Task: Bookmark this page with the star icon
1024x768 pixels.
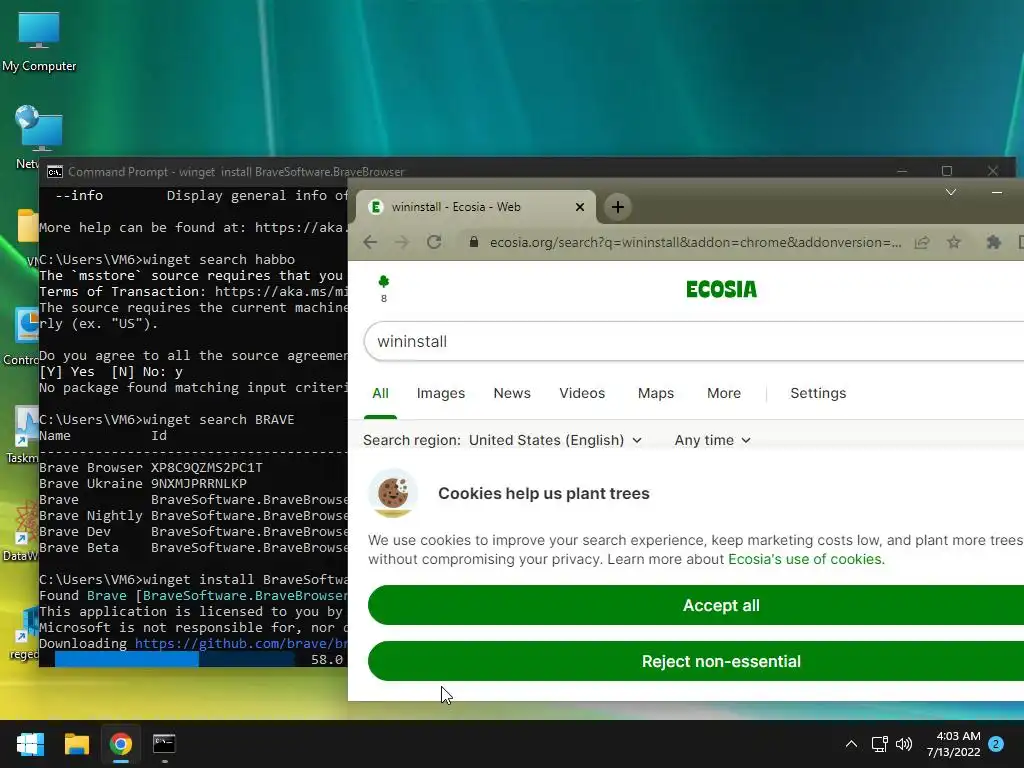Action: coord(953,242)
